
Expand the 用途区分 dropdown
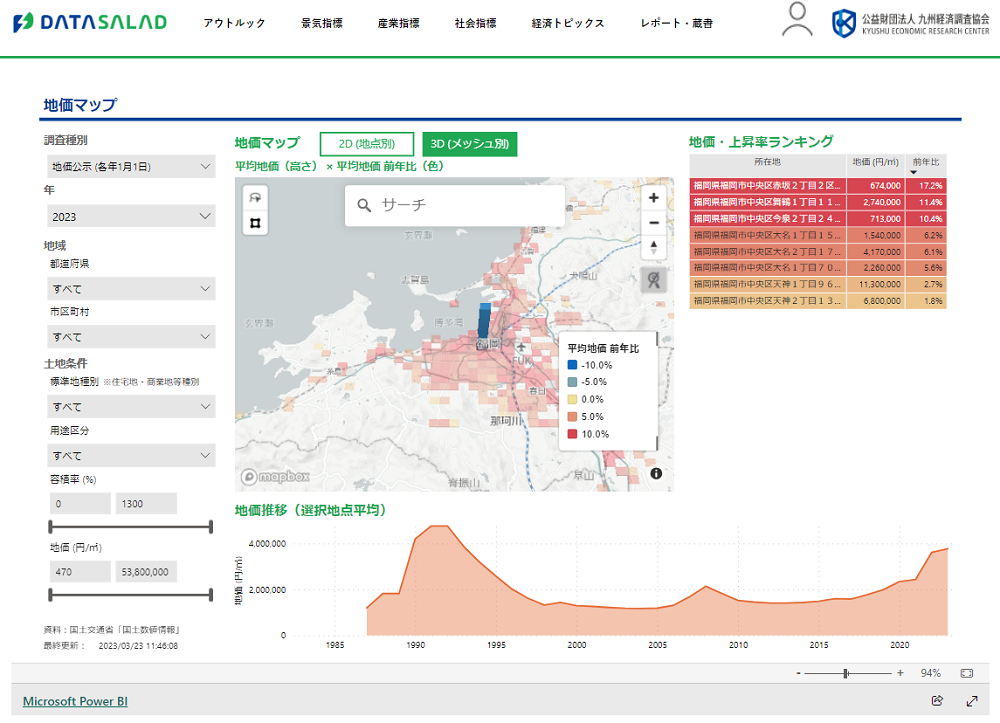click(131, 455)
